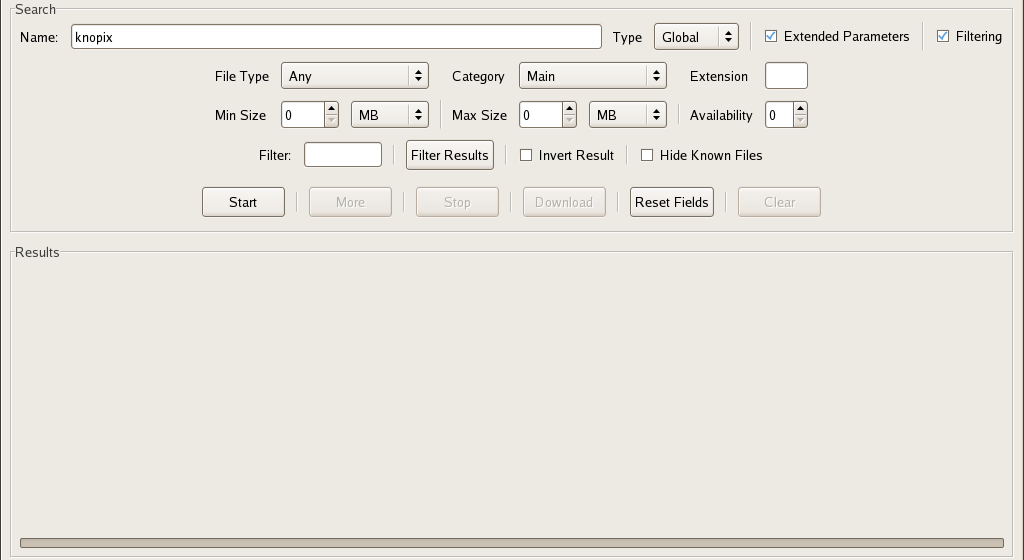Click into the Filter text field
1024x560 pixels.
point(343,155)
